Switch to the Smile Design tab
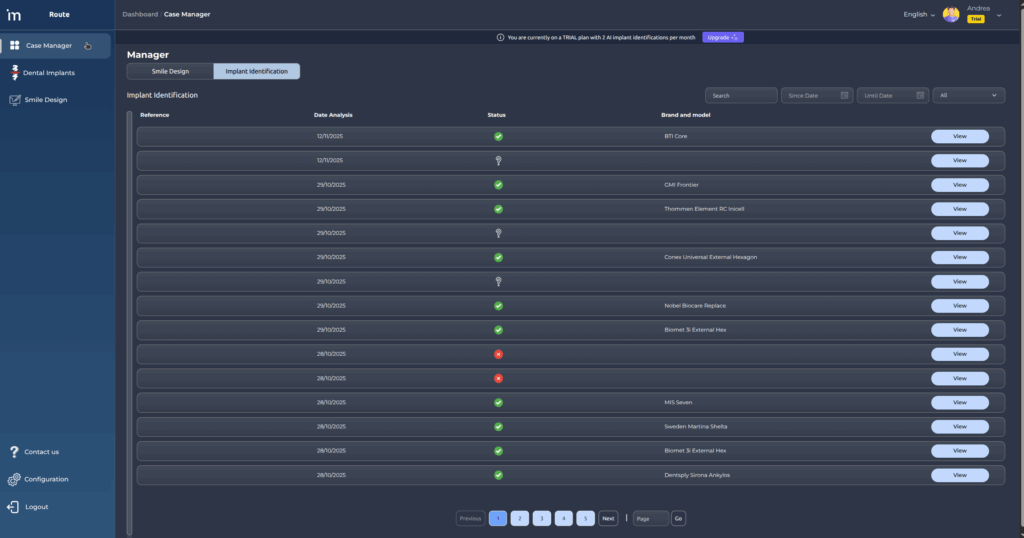Screen dimensions: 1024x538 [170, 71]
